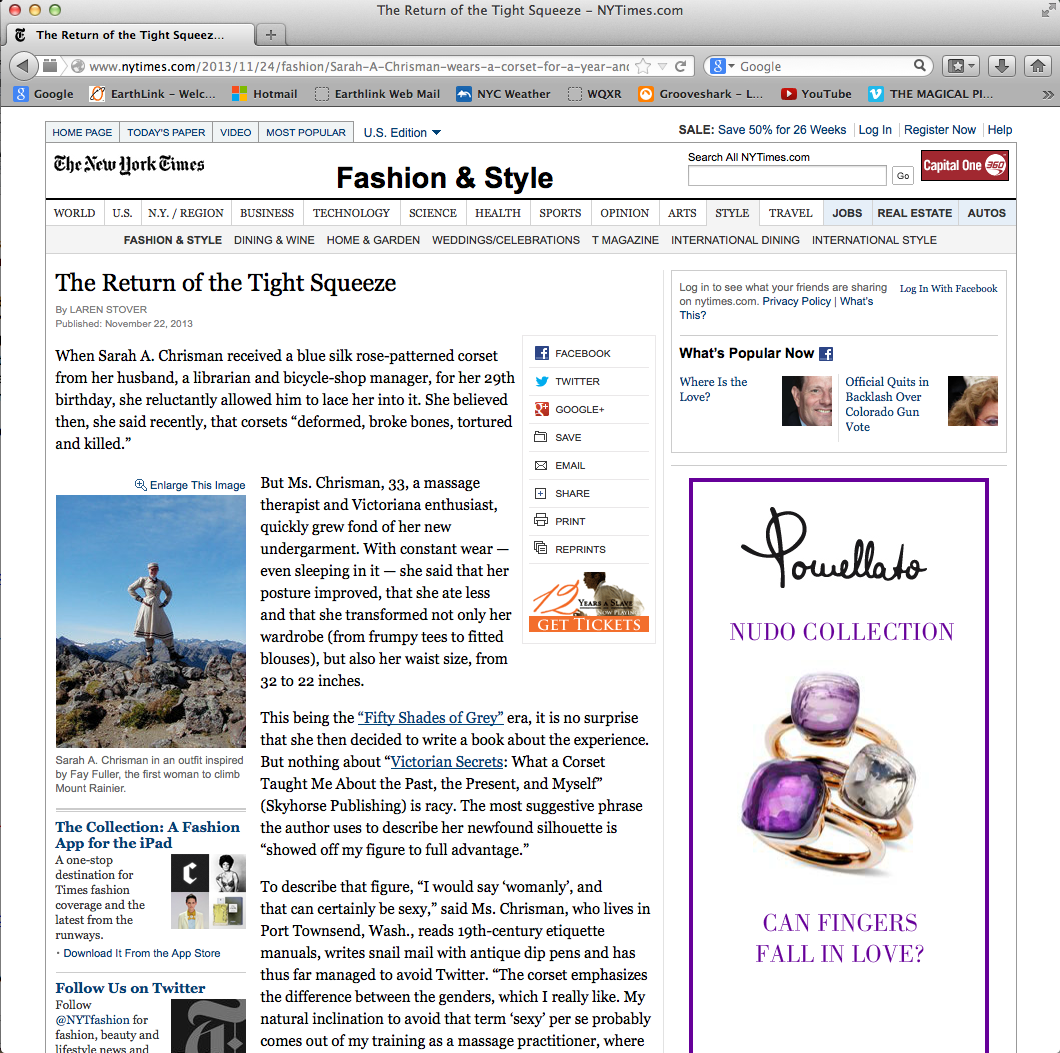1060x1053 pixels.
Task: Open the Bookmarks menu toolbar button
Action: [961, 66]
